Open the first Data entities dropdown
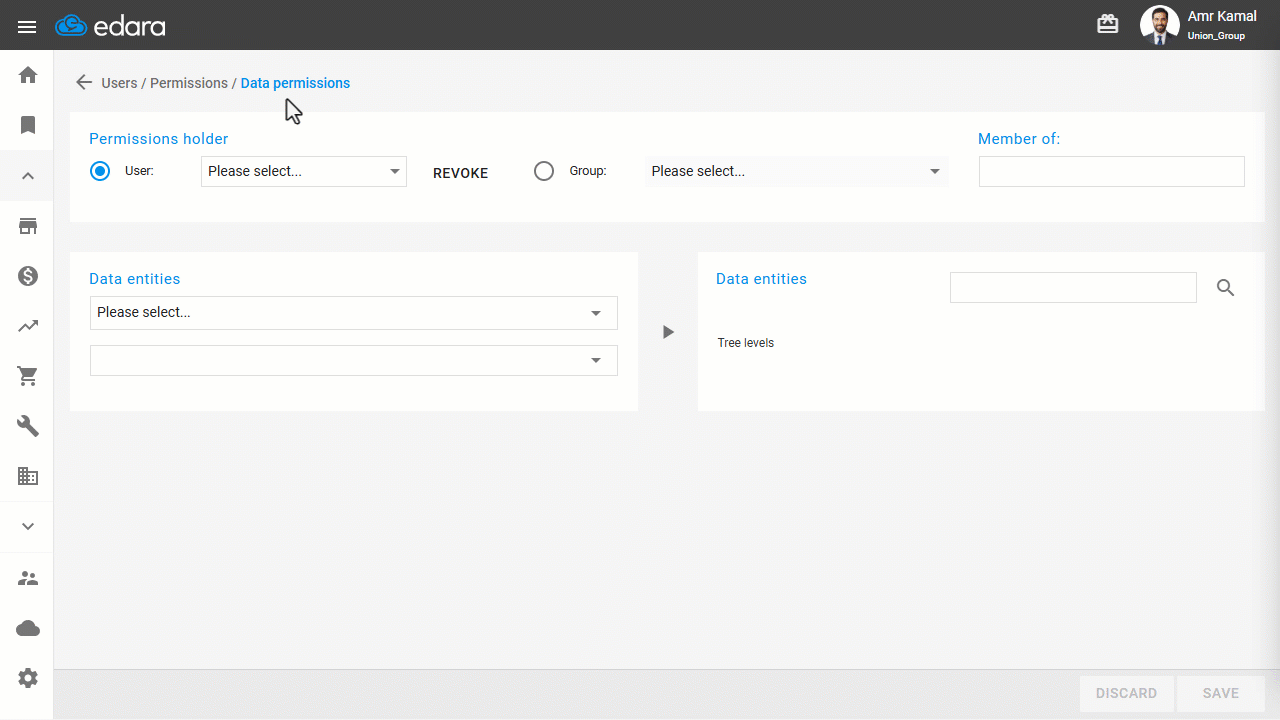This screenshot has width=1280, height=720. (354, 312)
